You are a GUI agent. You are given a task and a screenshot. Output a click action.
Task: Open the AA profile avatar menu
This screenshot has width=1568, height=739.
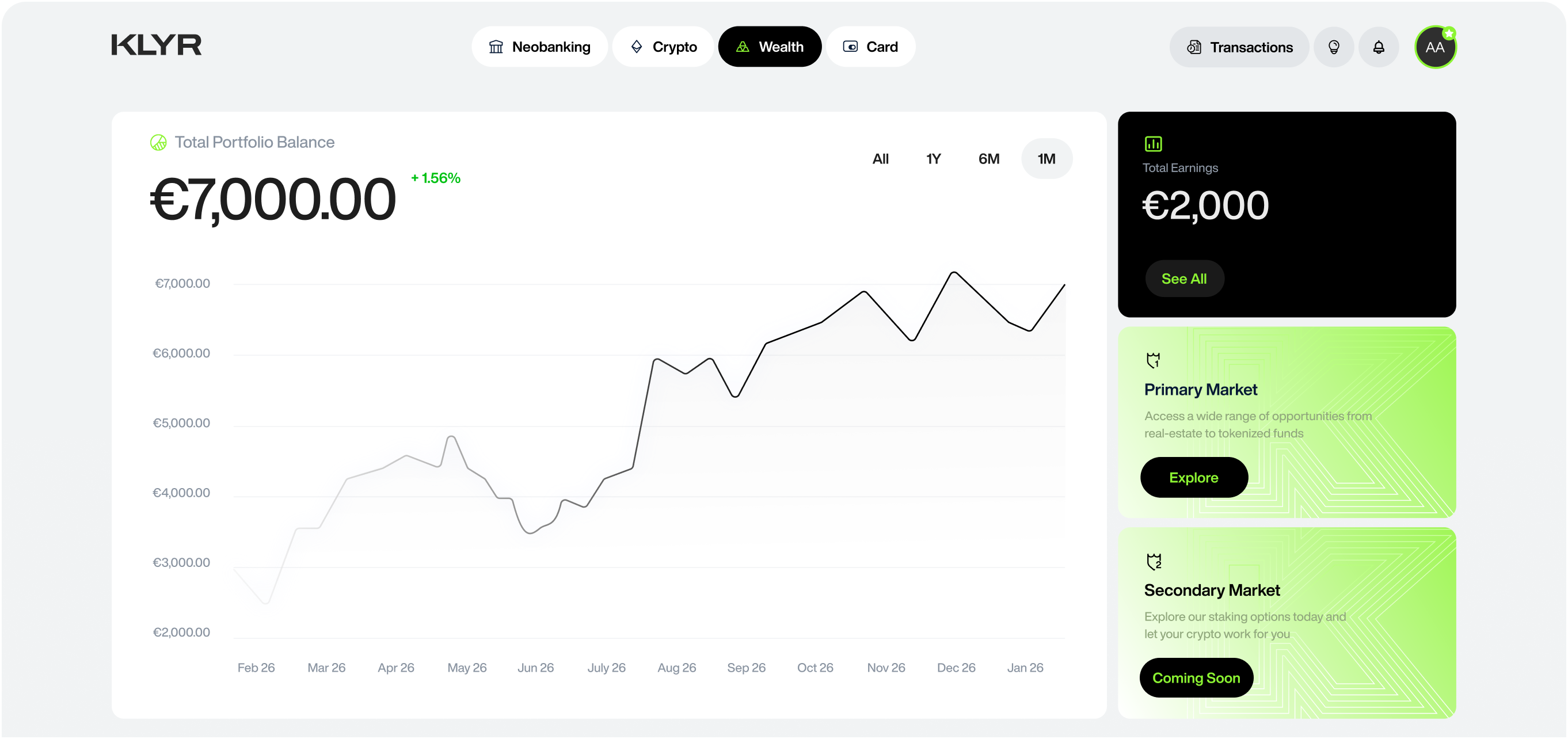tap(1435, 47)
